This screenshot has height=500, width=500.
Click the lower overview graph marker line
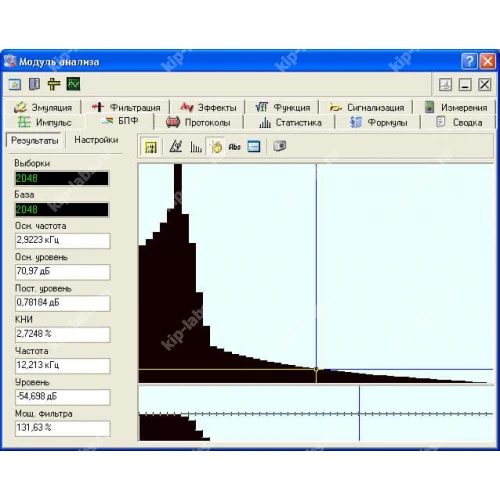[x=359, y=413]
